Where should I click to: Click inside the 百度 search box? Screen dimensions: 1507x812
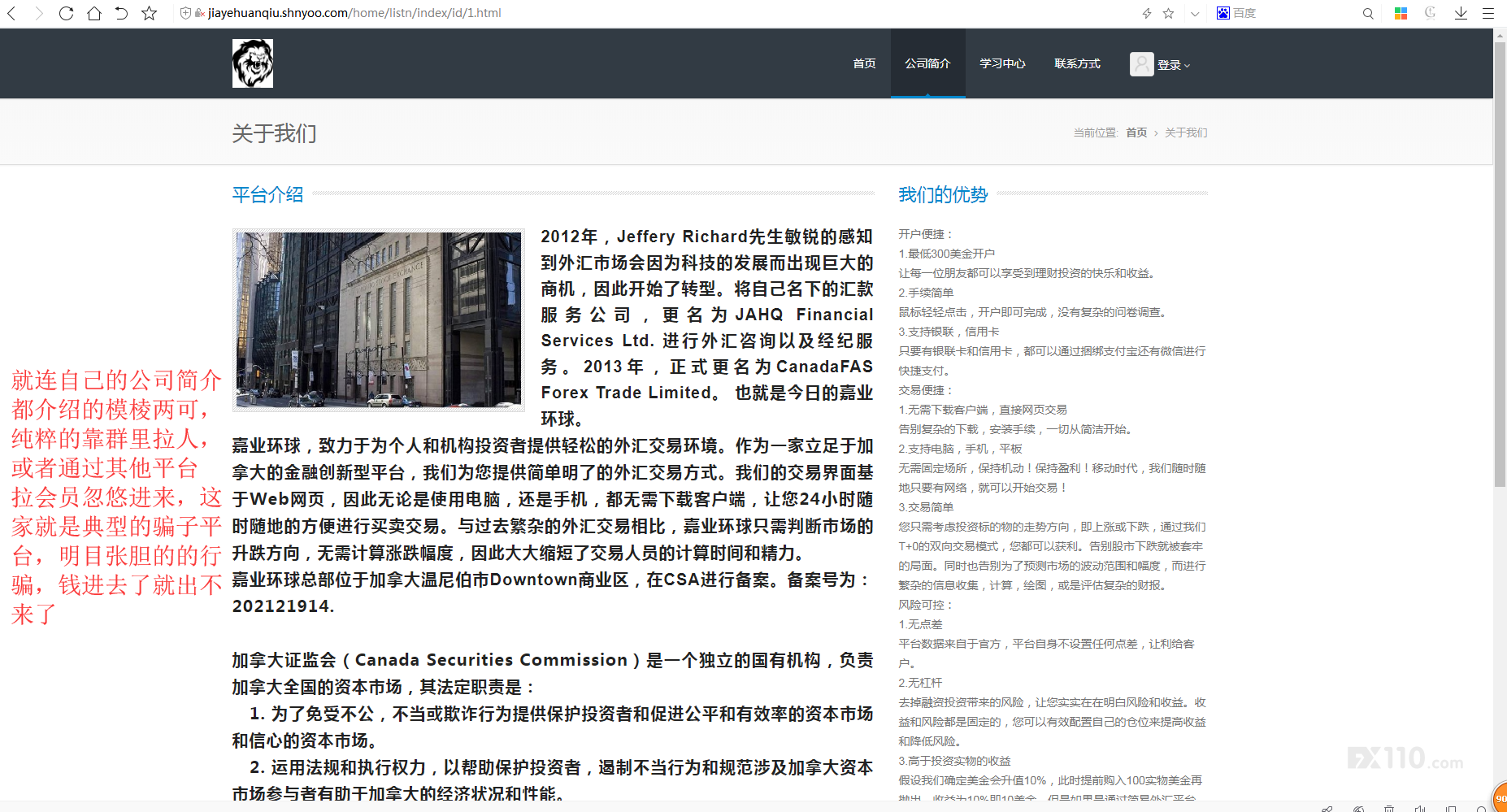point(1292,13)
